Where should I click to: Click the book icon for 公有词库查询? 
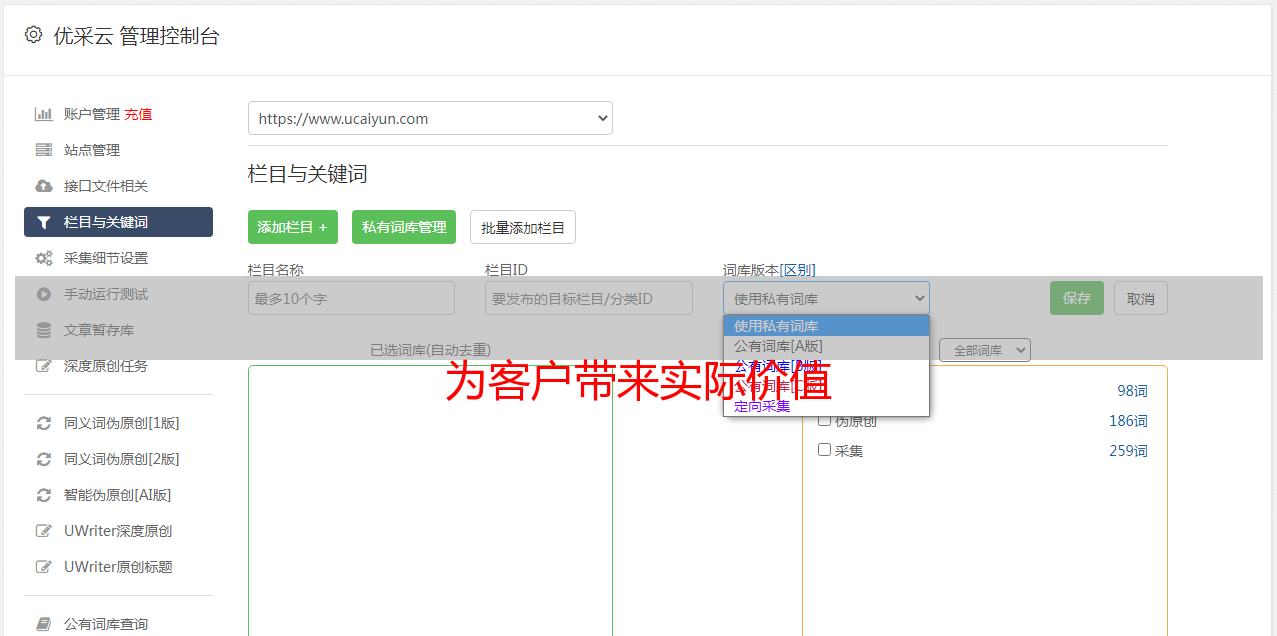[44, 624]
